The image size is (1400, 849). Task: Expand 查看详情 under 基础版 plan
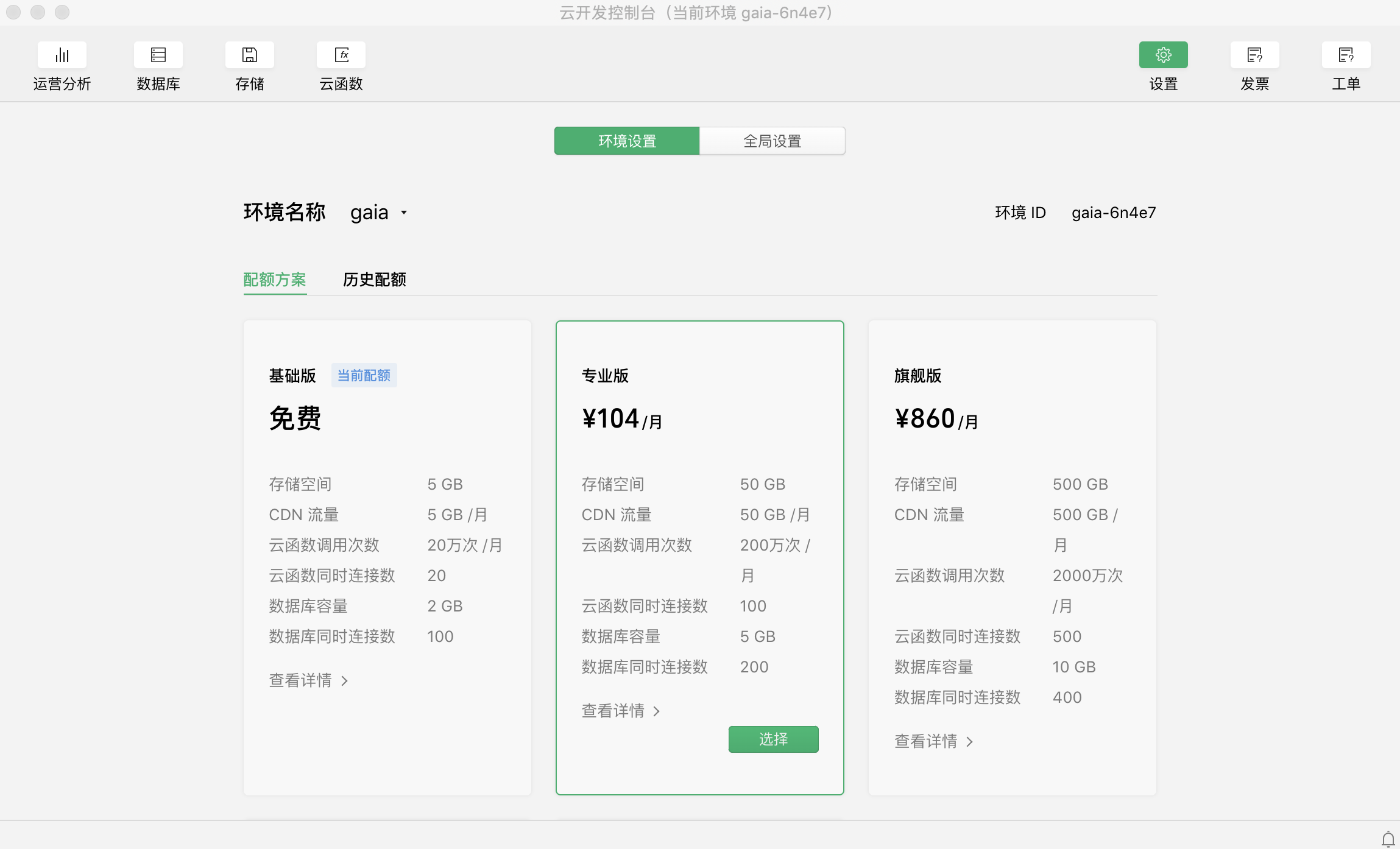pos(308,680)
